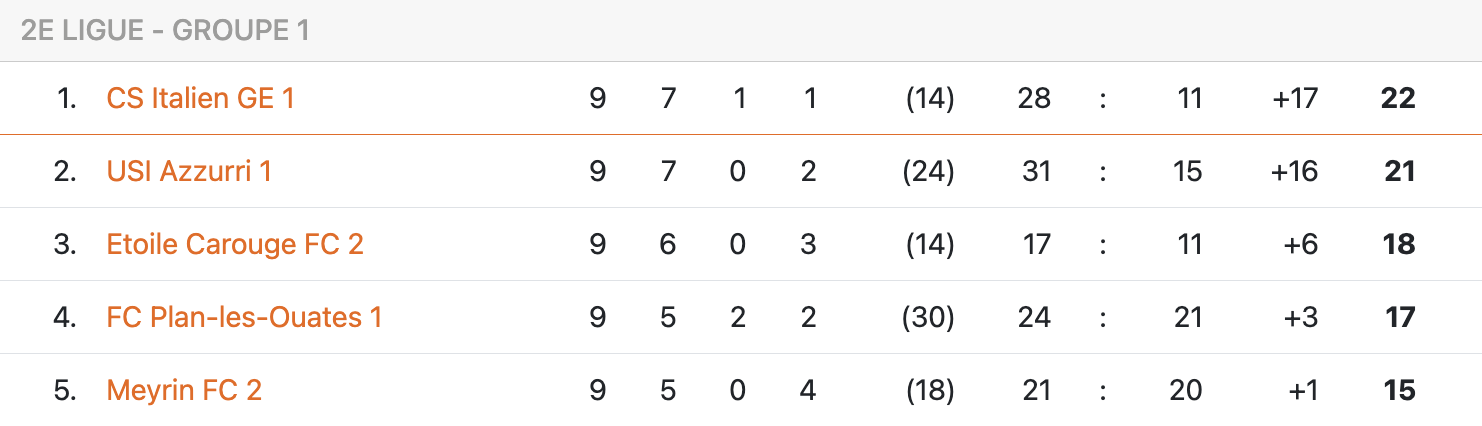Viewport: 1482px width, 426px height.
Task: Select the rank 4. position cell
Action: point(65,317)
